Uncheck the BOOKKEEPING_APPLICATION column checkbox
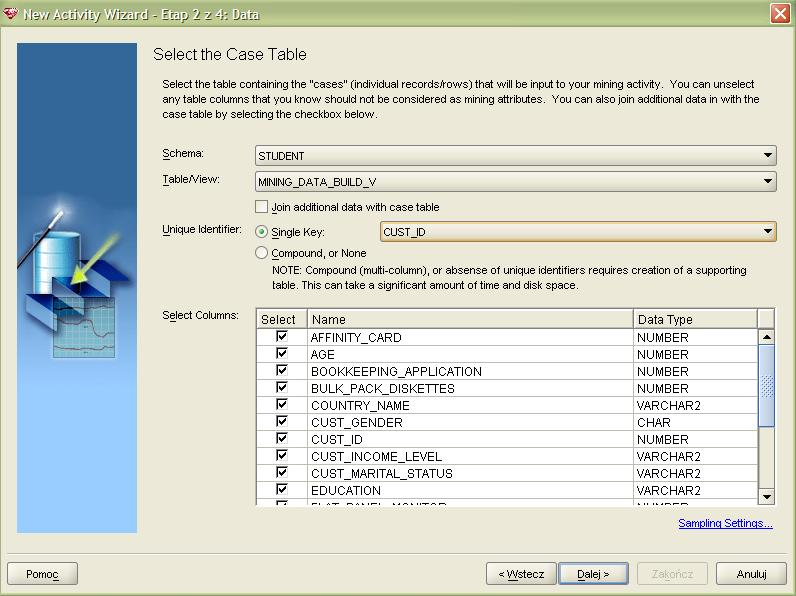This screenshot has width=796, height=596. pyautogui.click(x=282, y=371)
